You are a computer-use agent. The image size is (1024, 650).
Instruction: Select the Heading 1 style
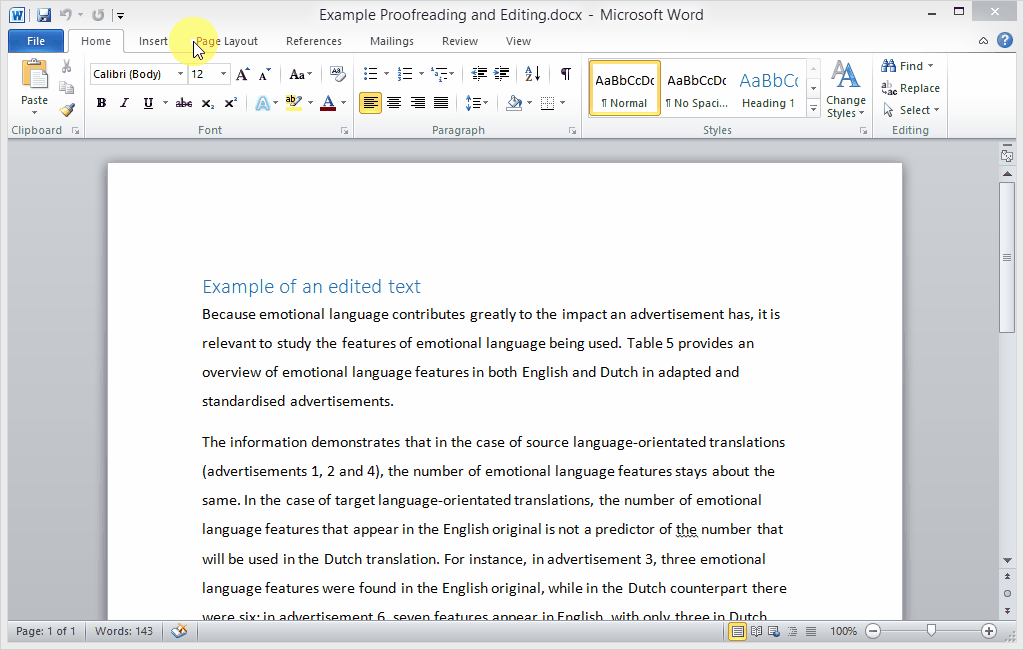coord(768,88)
